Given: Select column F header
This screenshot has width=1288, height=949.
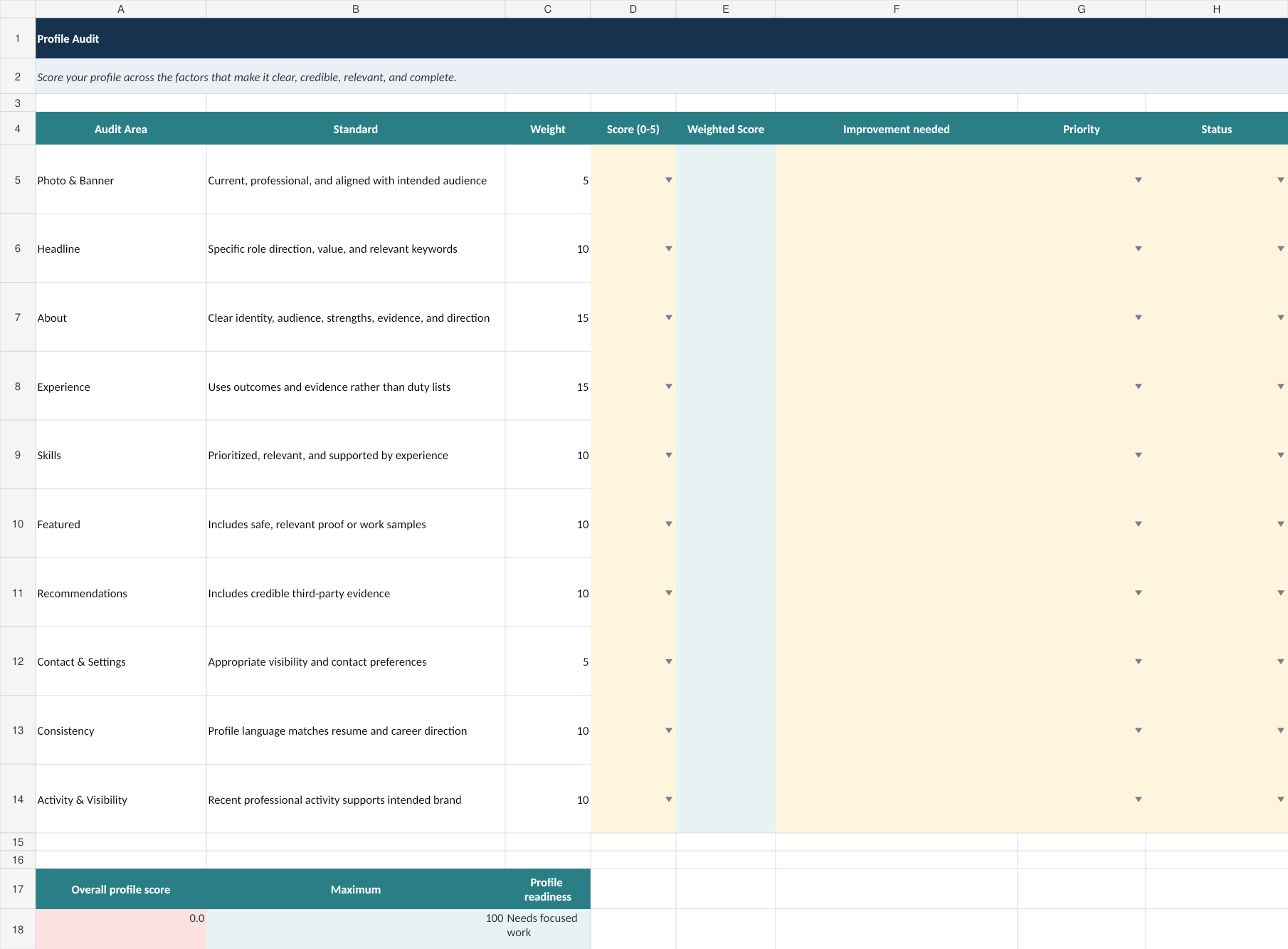Looking at the screenshot, I should [x=897, y=9].
